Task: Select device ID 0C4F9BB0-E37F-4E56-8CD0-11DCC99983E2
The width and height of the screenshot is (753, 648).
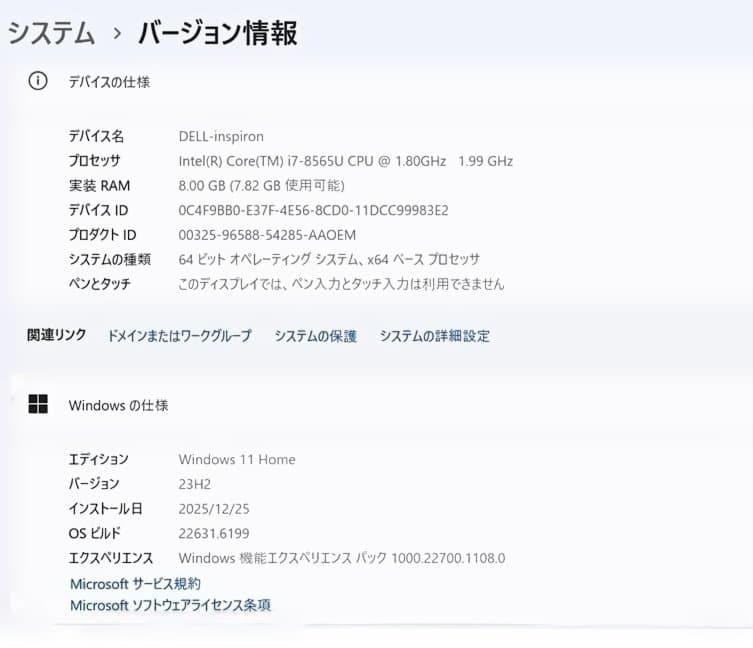Action: pyautogui.click(x=313, y=210)
